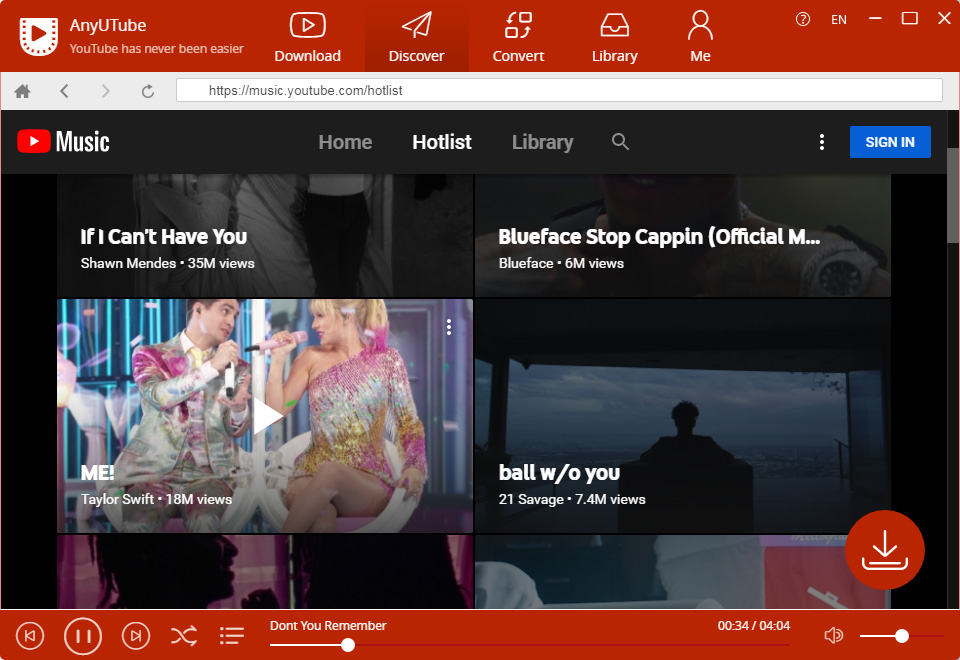Open If I Can't Have You video
960x660 pixels.
[265, 236]
